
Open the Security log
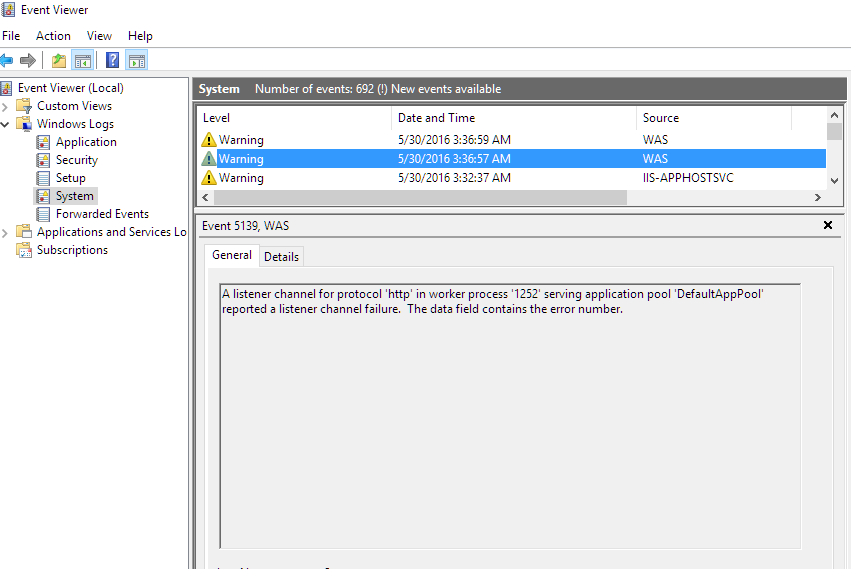[76, 160]
